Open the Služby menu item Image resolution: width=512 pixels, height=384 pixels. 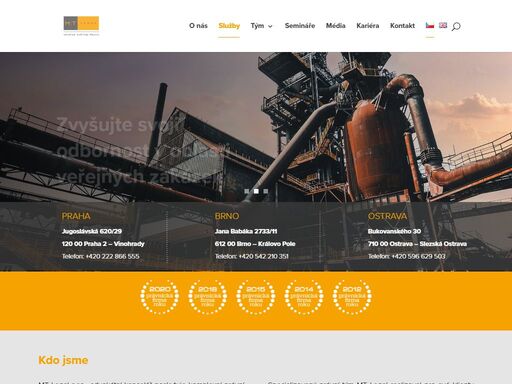[229, 26]
